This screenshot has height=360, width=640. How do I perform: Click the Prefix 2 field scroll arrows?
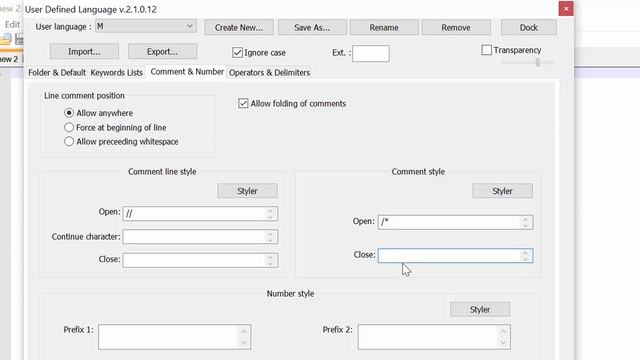point(503,337)
